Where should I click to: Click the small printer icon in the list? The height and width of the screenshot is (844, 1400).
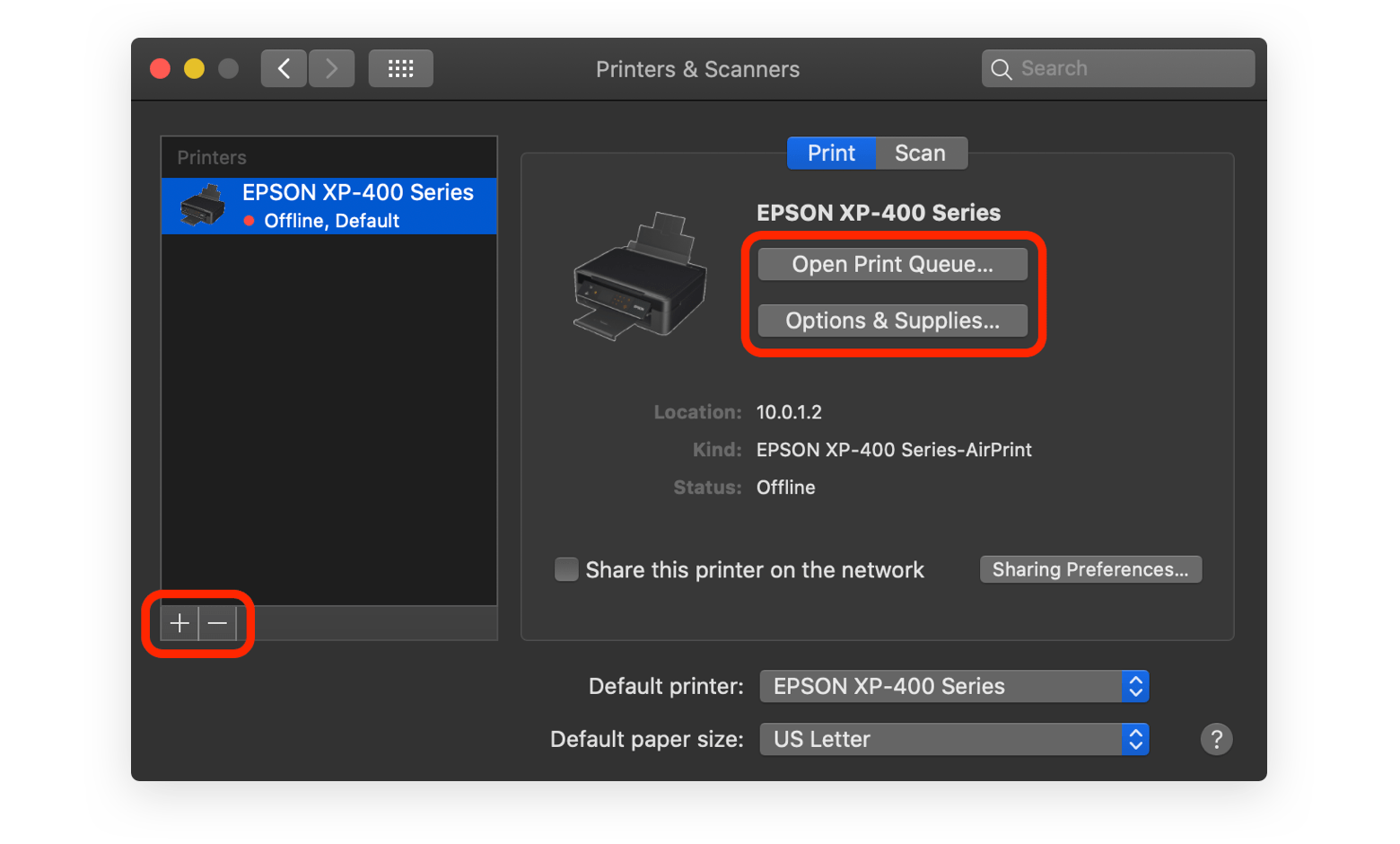202,206
